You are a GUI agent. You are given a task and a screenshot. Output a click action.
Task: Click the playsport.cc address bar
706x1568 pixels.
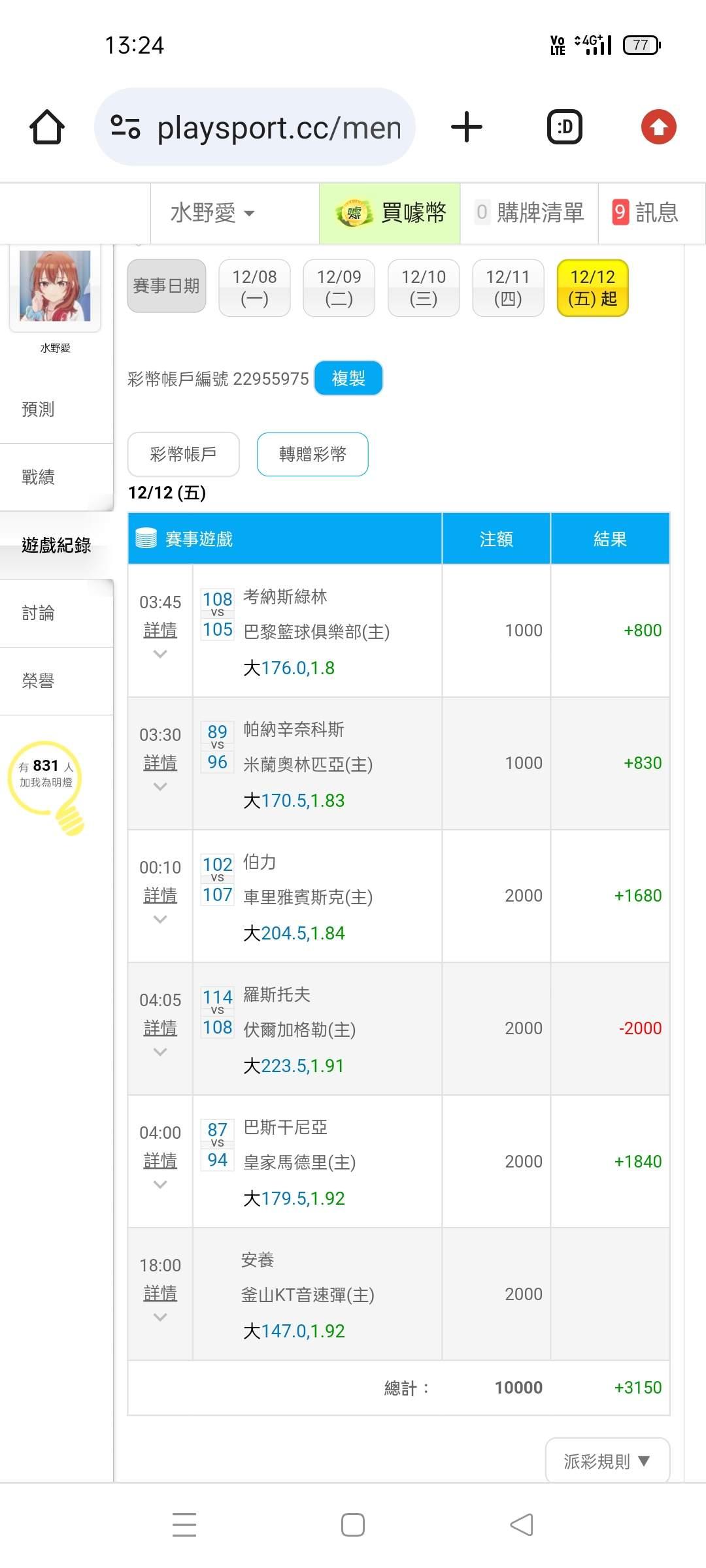click(278, 127)
